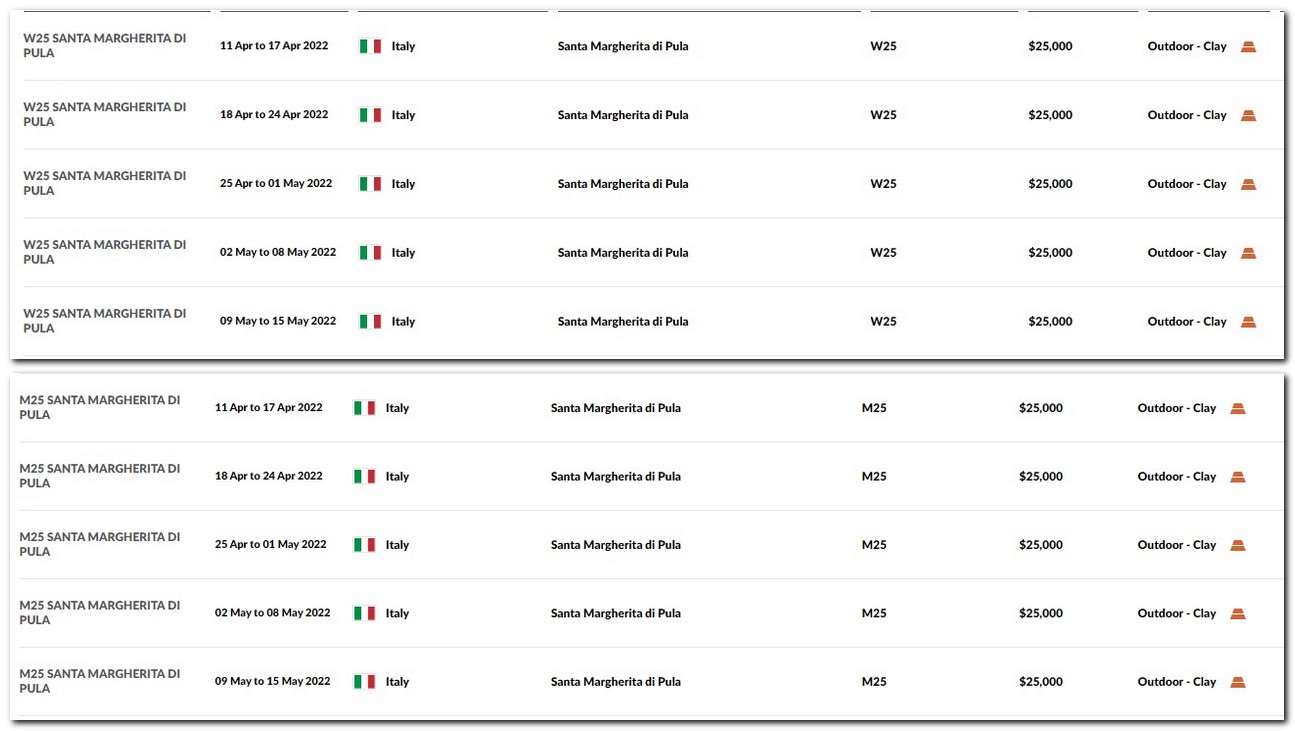Click Italy flag in W25 18 Apr row
The image size is (1295, 731).
point(371,115)
